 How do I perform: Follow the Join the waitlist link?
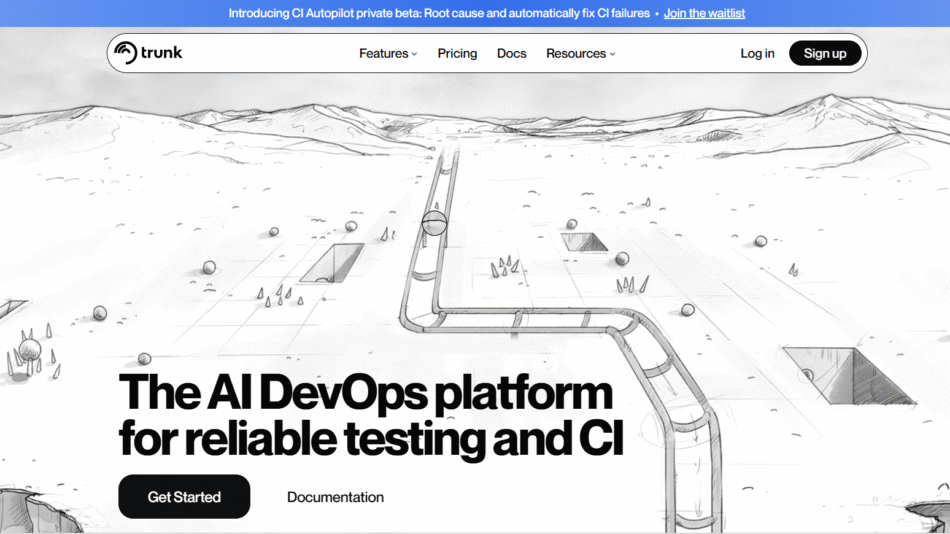click(x=704, y=13)
